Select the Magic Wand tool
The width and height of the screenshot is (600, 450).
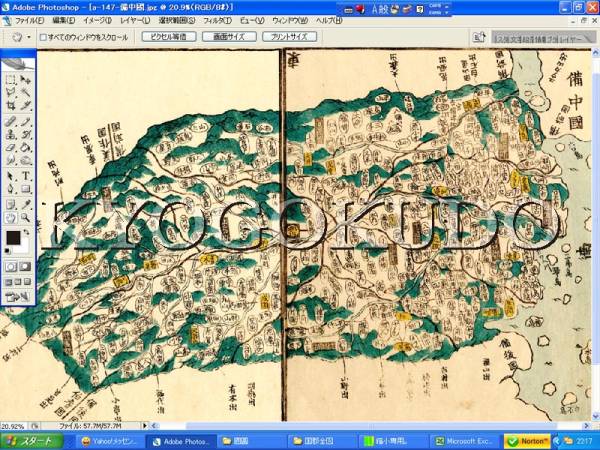point(26,92)
